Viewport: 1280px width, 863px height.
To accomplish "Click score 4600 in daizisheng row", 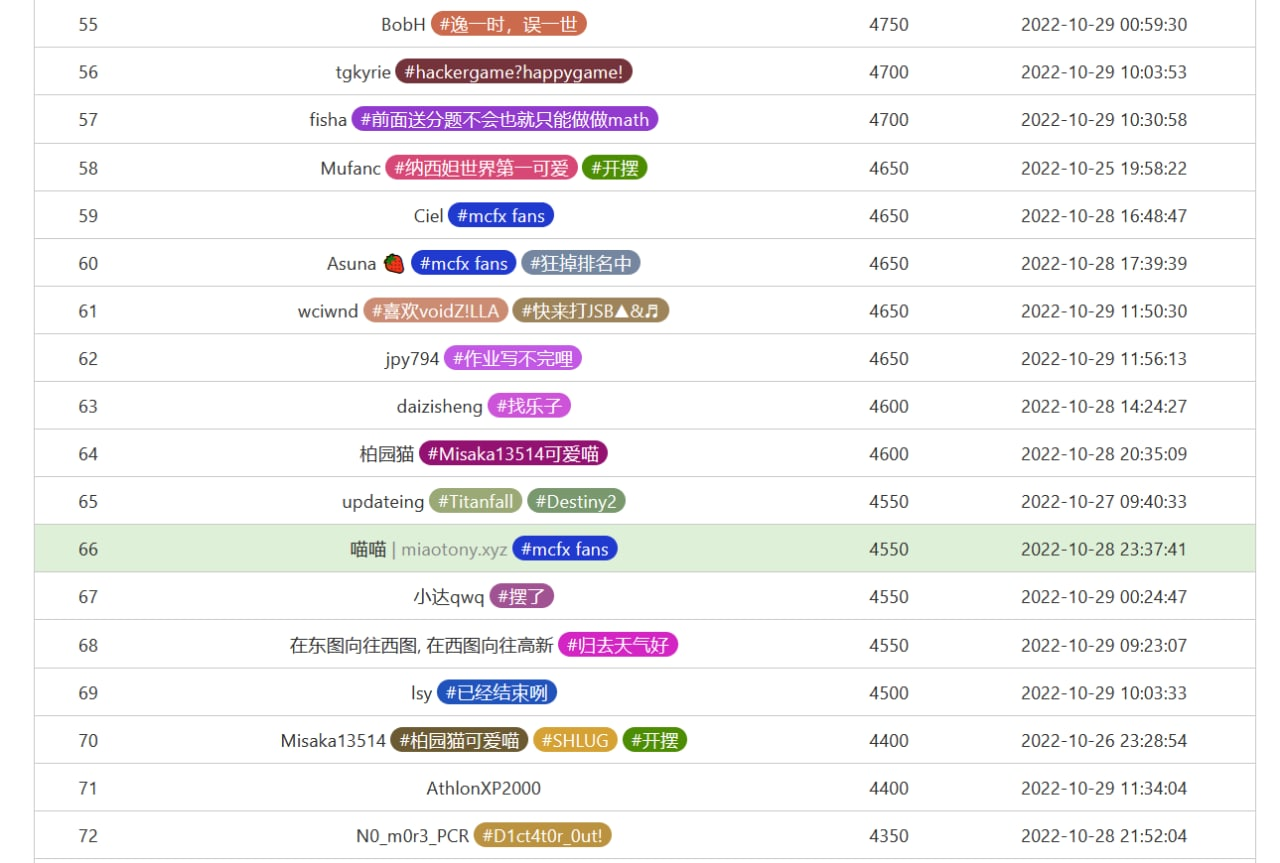I will 889,407.
